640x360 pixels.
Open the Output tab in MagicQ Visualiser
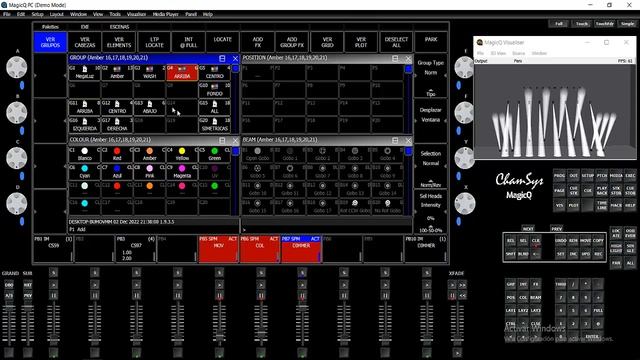point(481,61)
